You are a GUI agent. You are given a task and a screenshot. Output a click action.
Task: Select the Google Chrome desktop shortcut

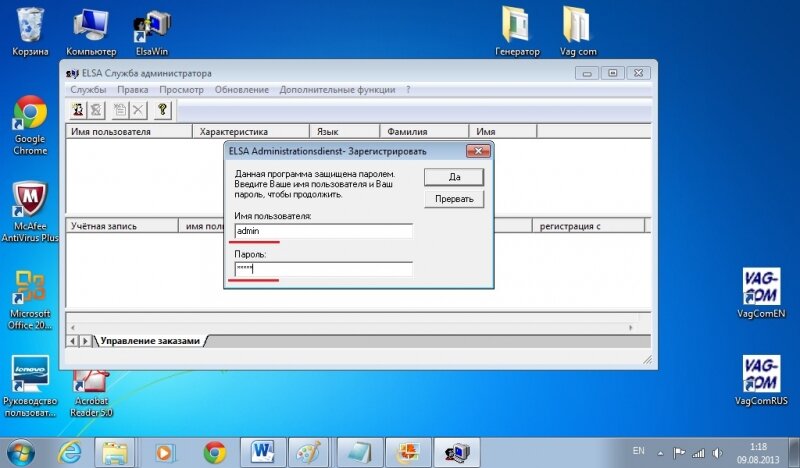click(30, 125)
